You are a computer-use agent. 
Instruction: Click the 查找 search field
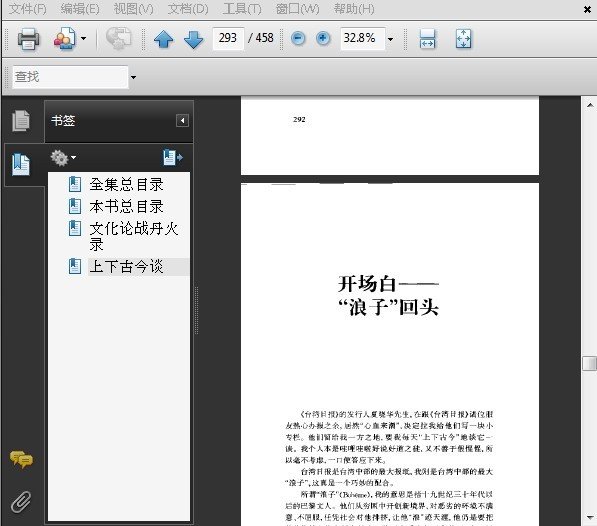pyautogui.click(x=70, y=77)
